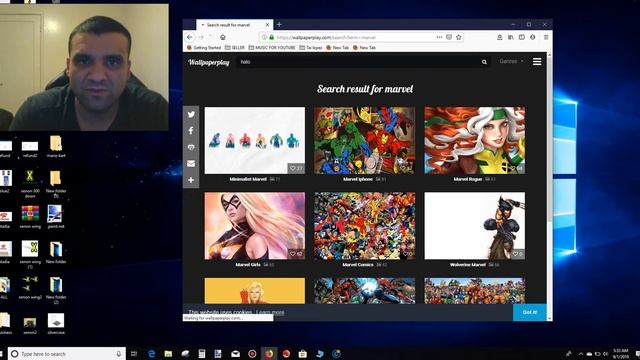This screenshot has height=360, width=640.
Task: Close the Search result for marvel tab
Action: coord(267,25)
